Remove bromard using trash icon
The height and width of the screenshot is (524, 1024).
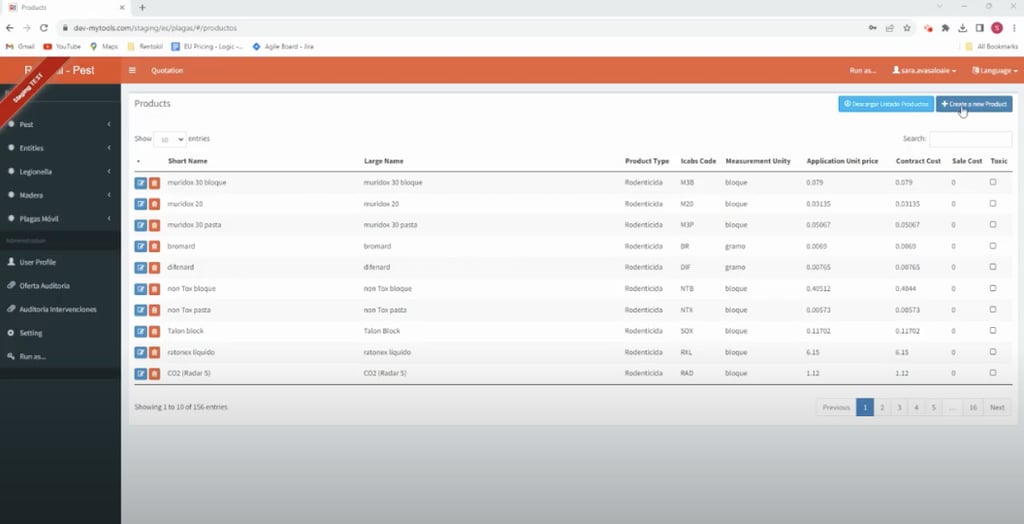coord(154,246)
